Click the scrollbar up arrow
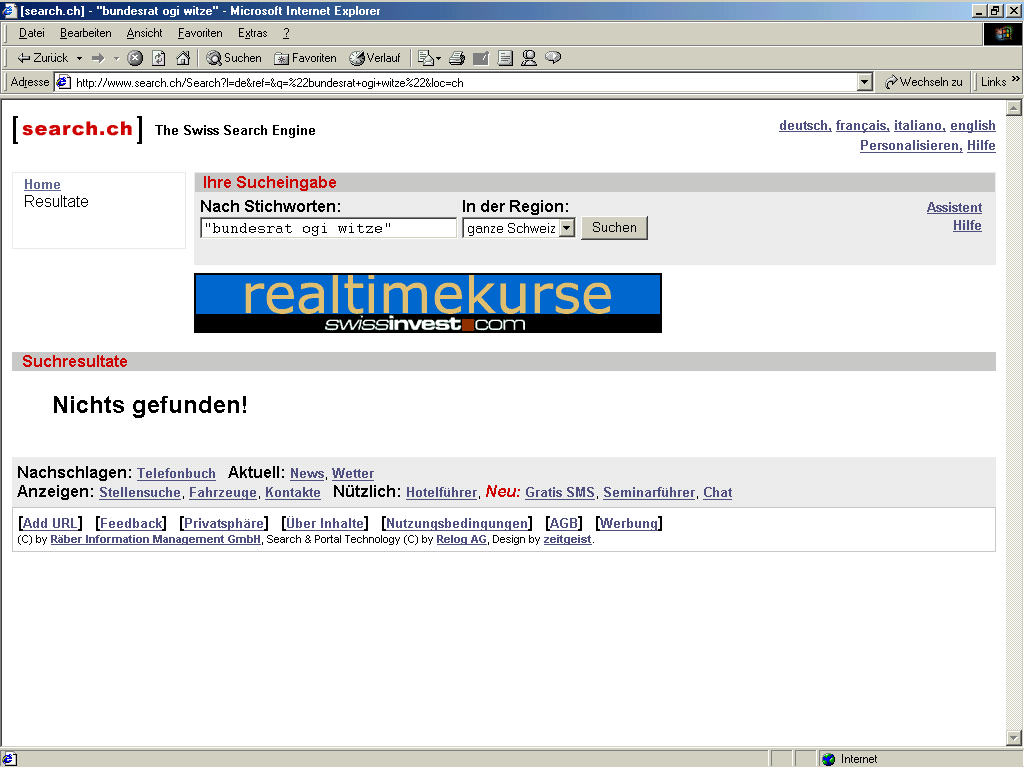The height and width of the screenshot is (768, 1024). [x=1014, y=108]
